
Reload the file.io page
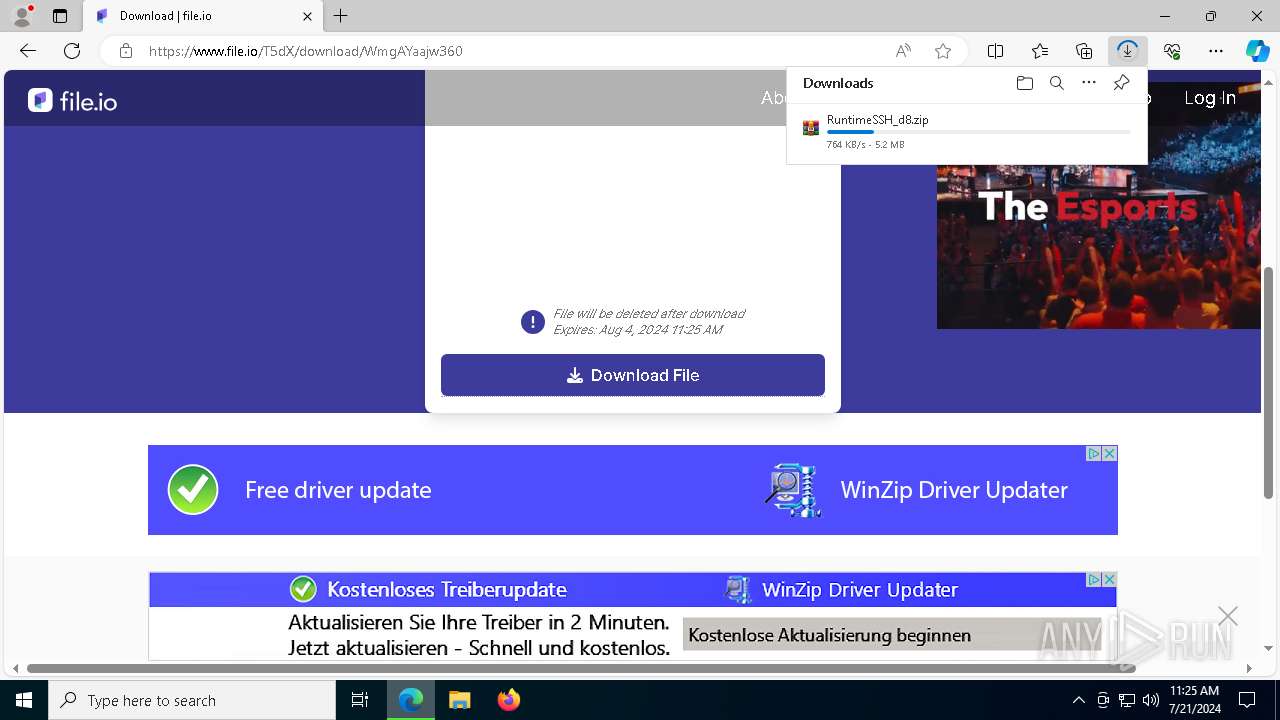coord(72,51)
